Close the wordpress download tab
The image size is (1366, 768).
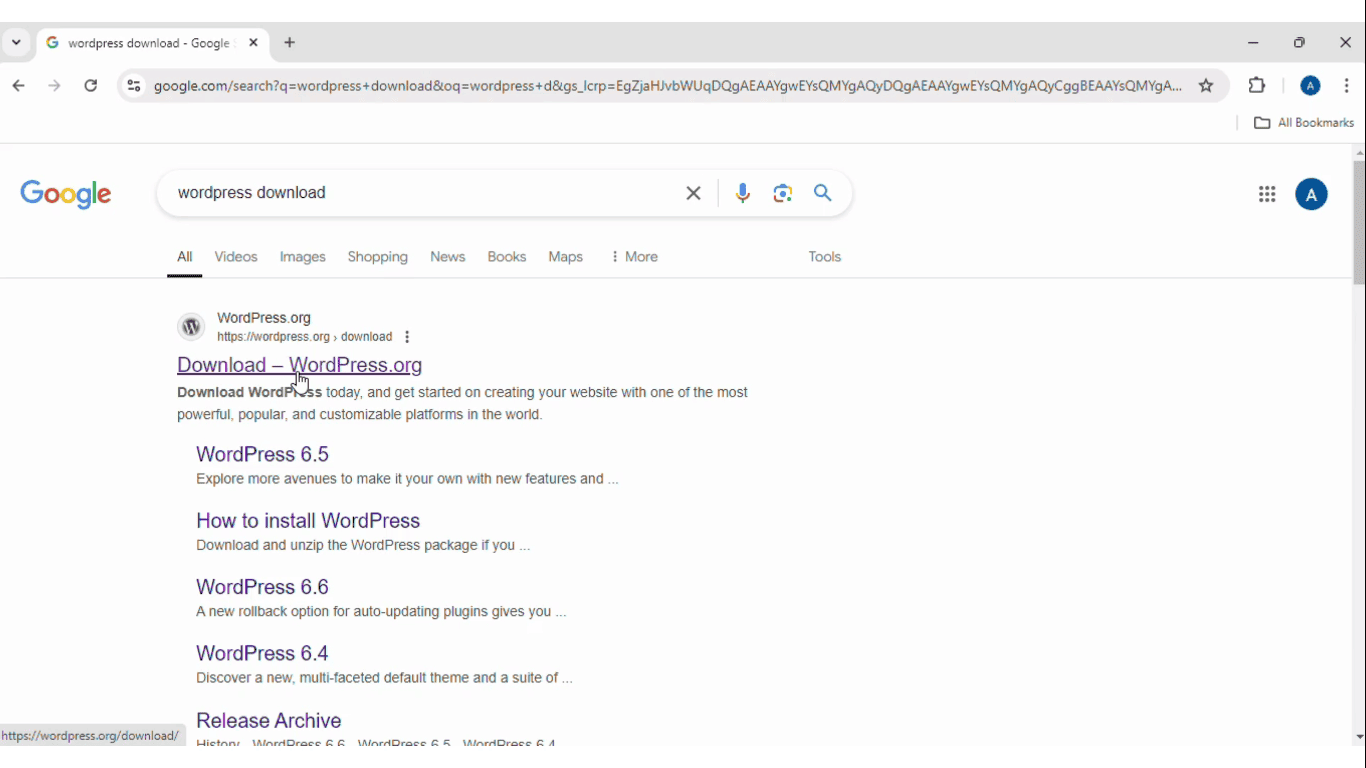point(253,43)
